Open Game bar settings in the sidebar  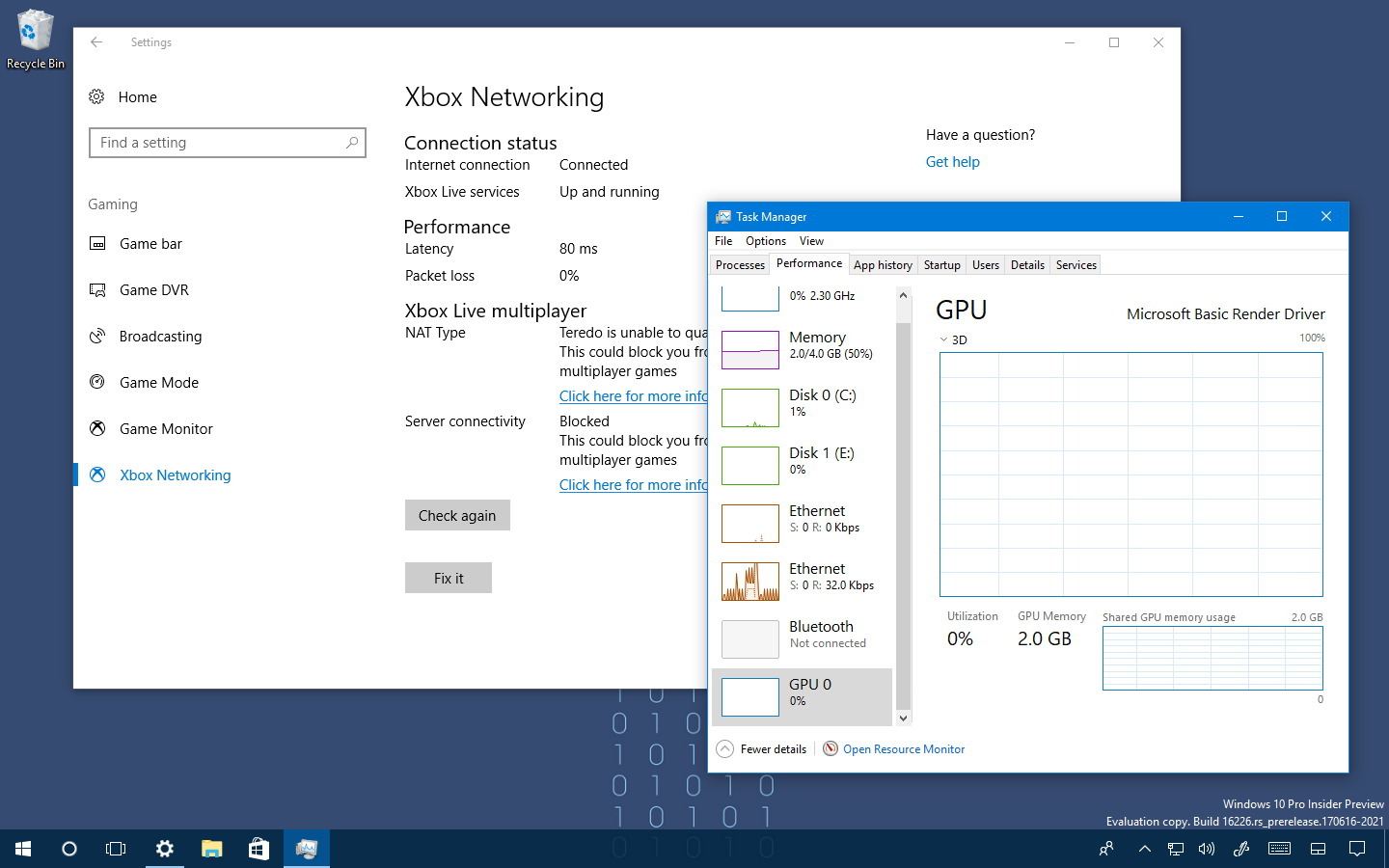click(x=150, y=244)
